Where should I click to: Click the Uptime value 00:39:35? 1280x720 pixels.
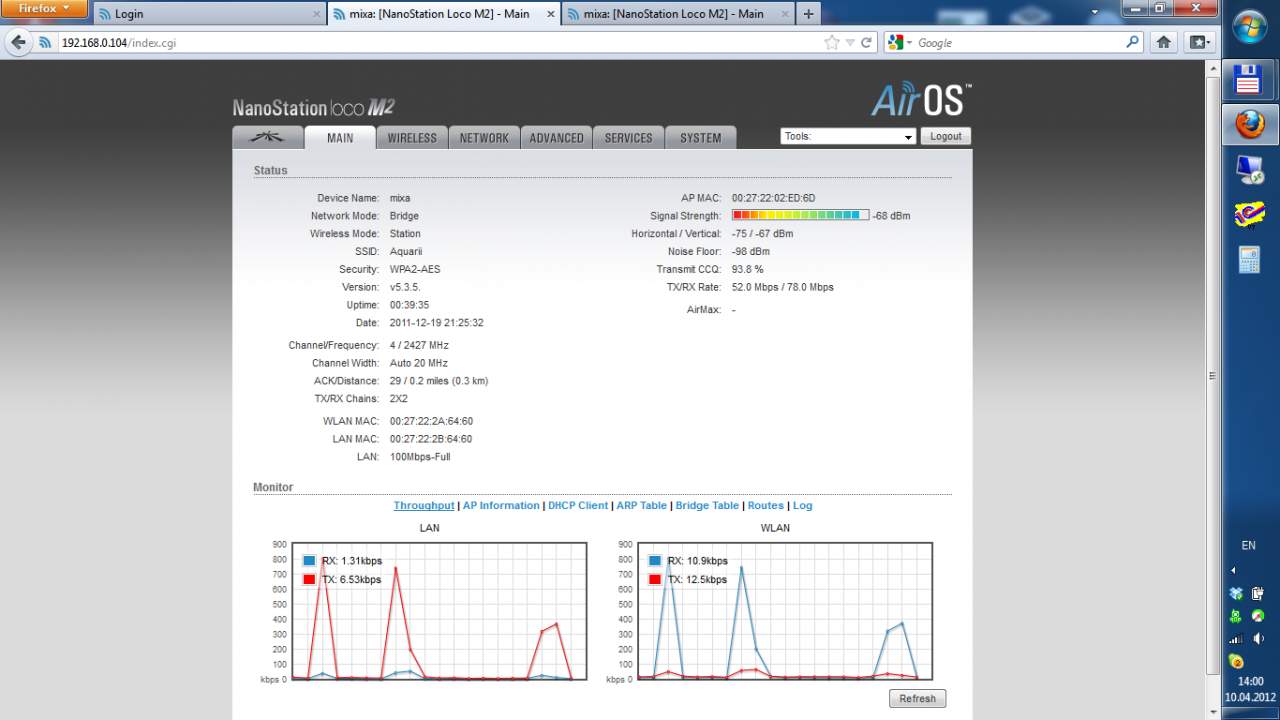pyautogui.click(x=409, y=306)
